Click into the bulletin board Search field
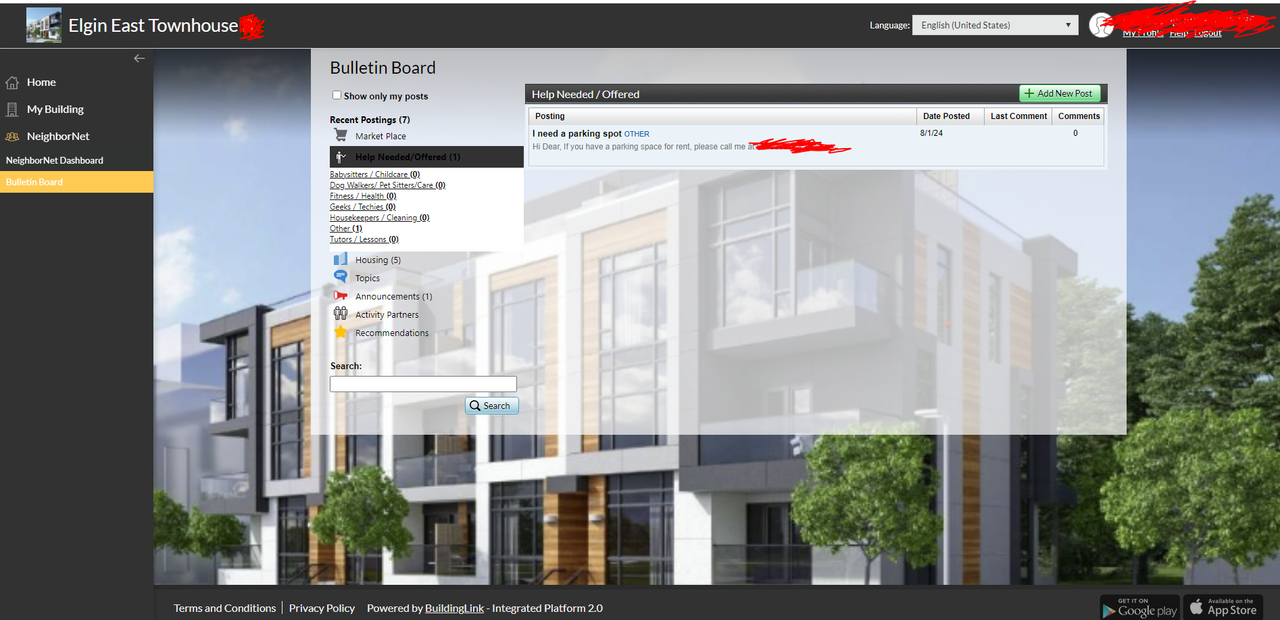 point(423,384)
